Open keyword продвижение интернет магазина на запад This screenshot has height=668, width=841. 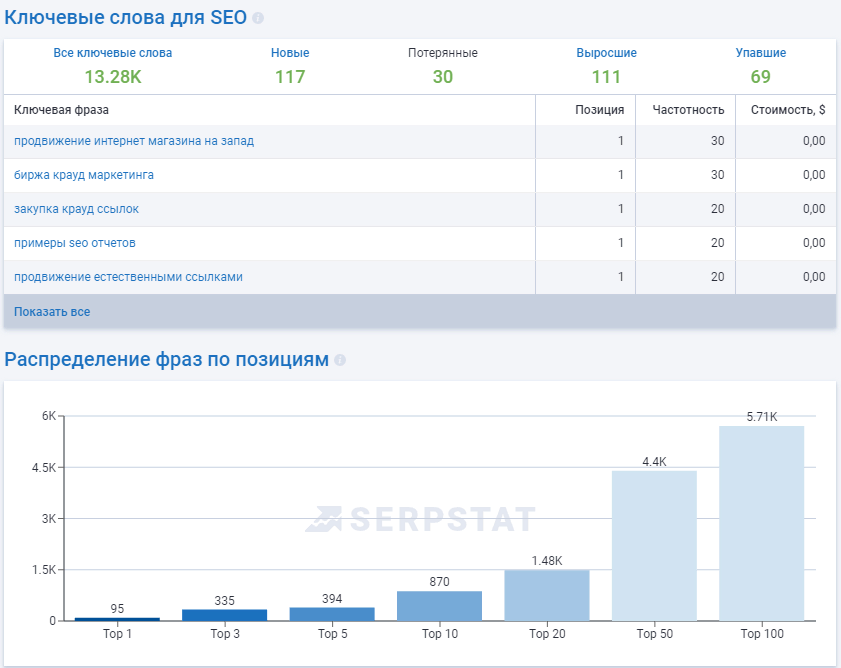point(134,141)
